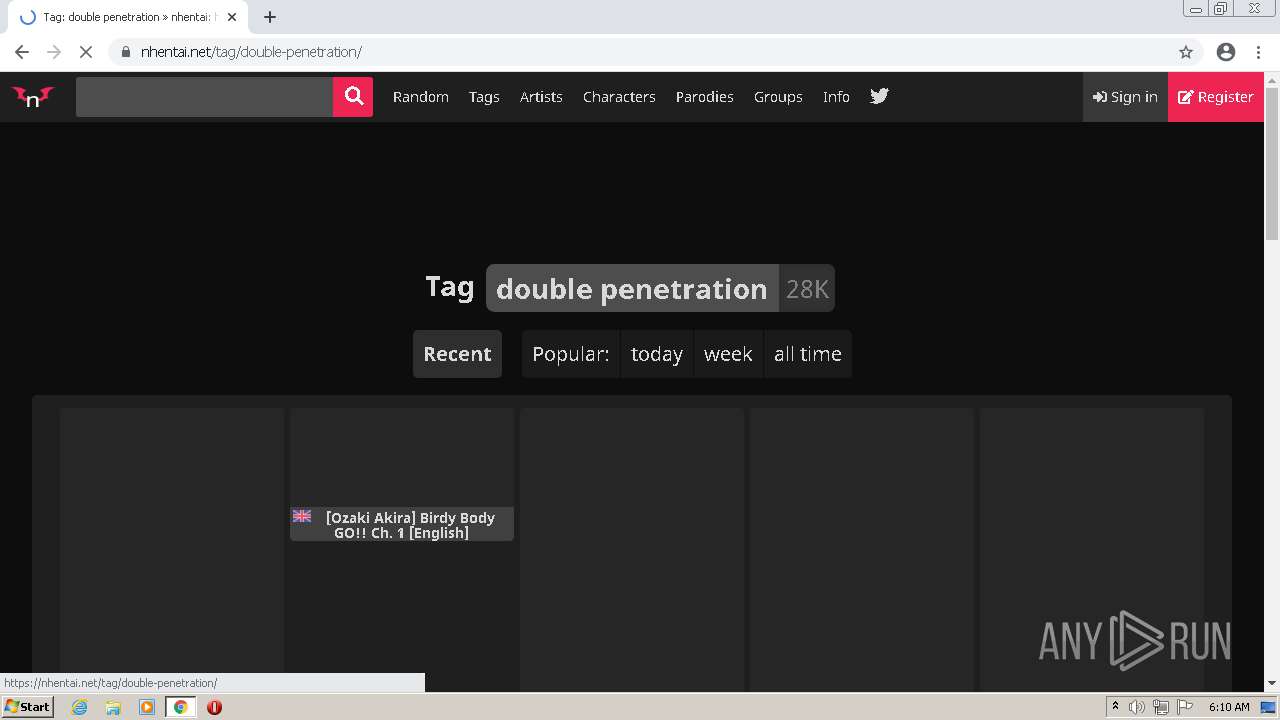Click the Chrome taskbar icon
Screen dimensions: 1280x720
pos(180,707)
